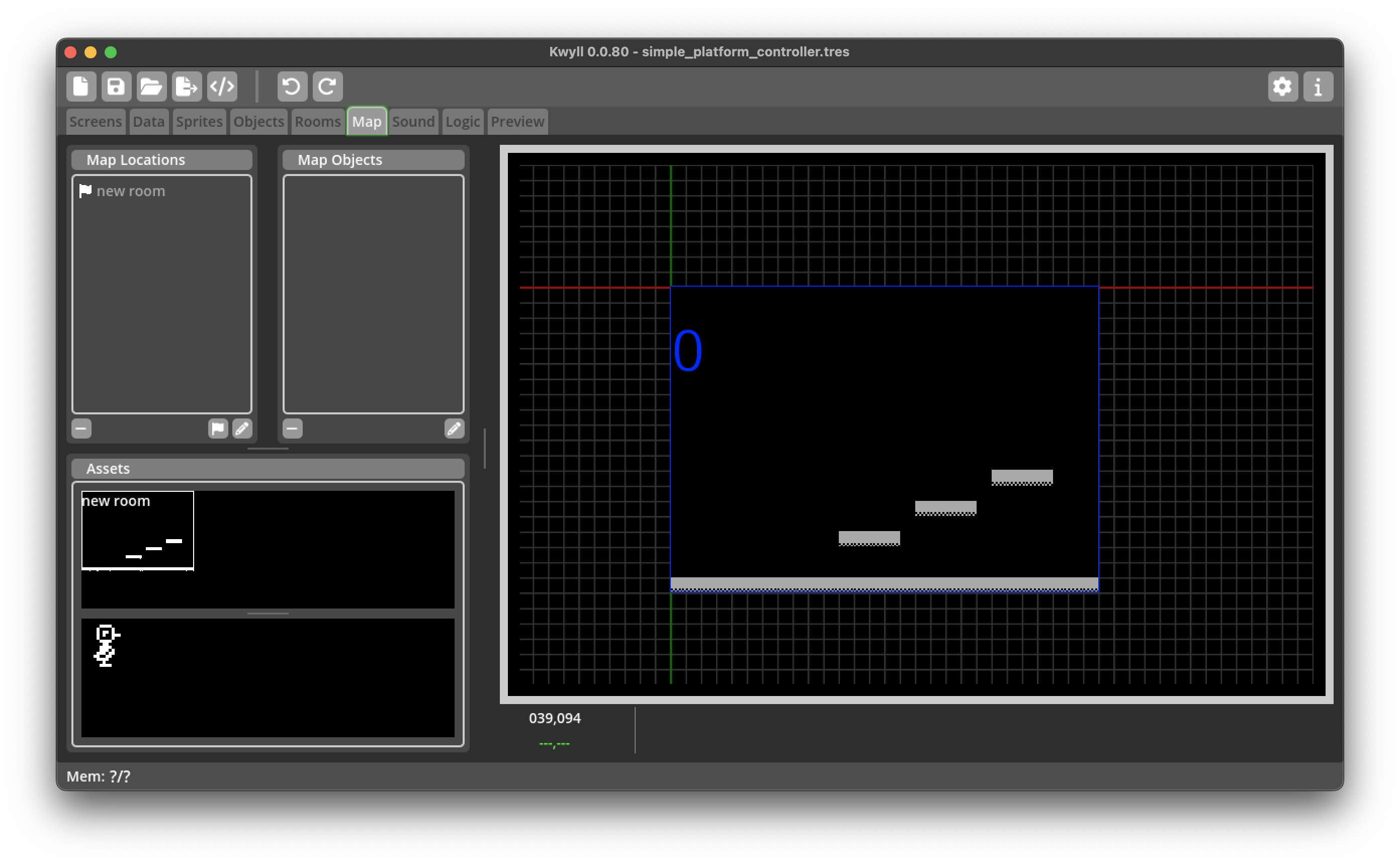Screen dimensions: 1400x865
Task: Click the flag button under Map Locations
Action: 217,428
